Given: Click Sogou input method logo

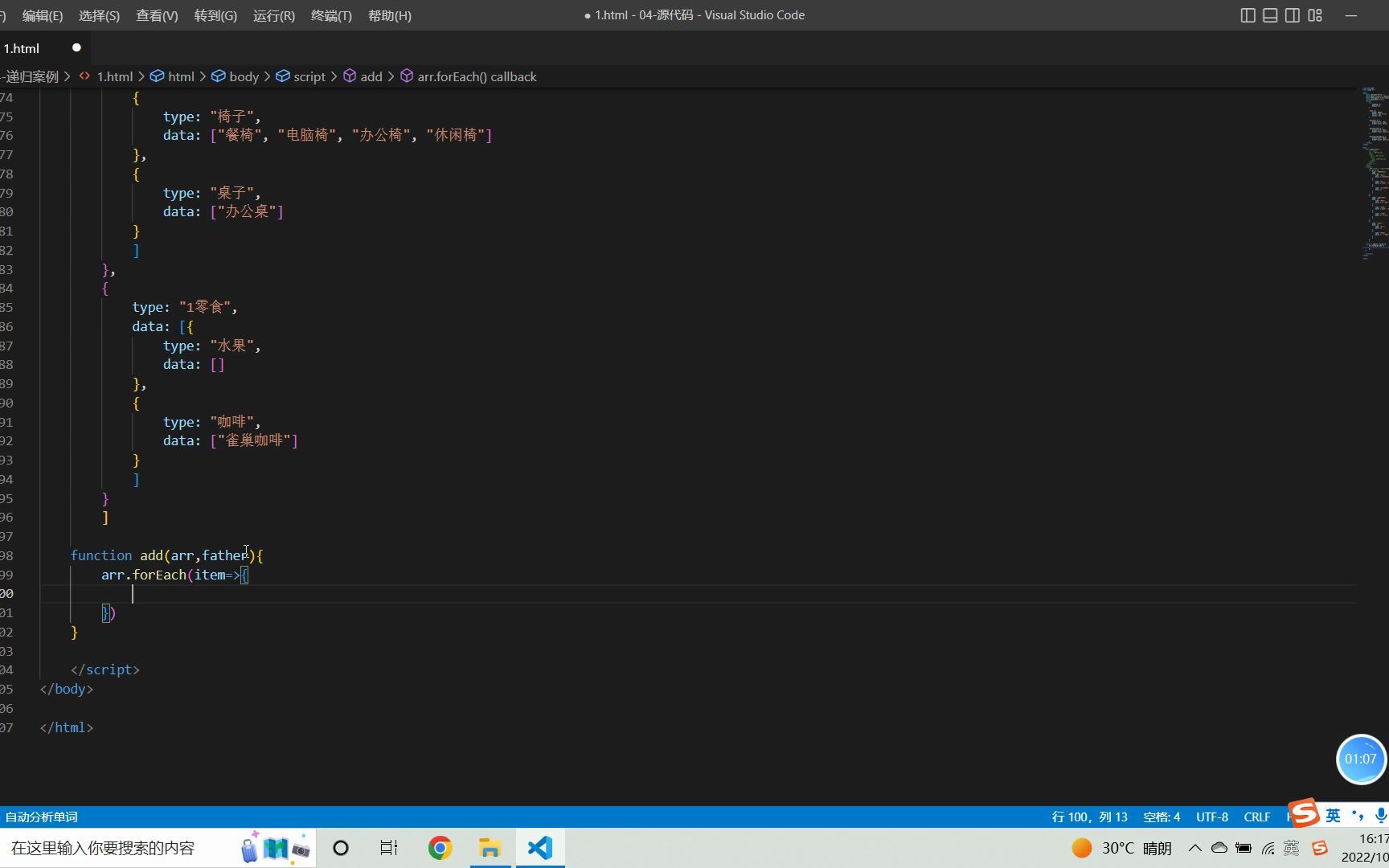Looking at the screenshot, I should tap(1304, 813).
